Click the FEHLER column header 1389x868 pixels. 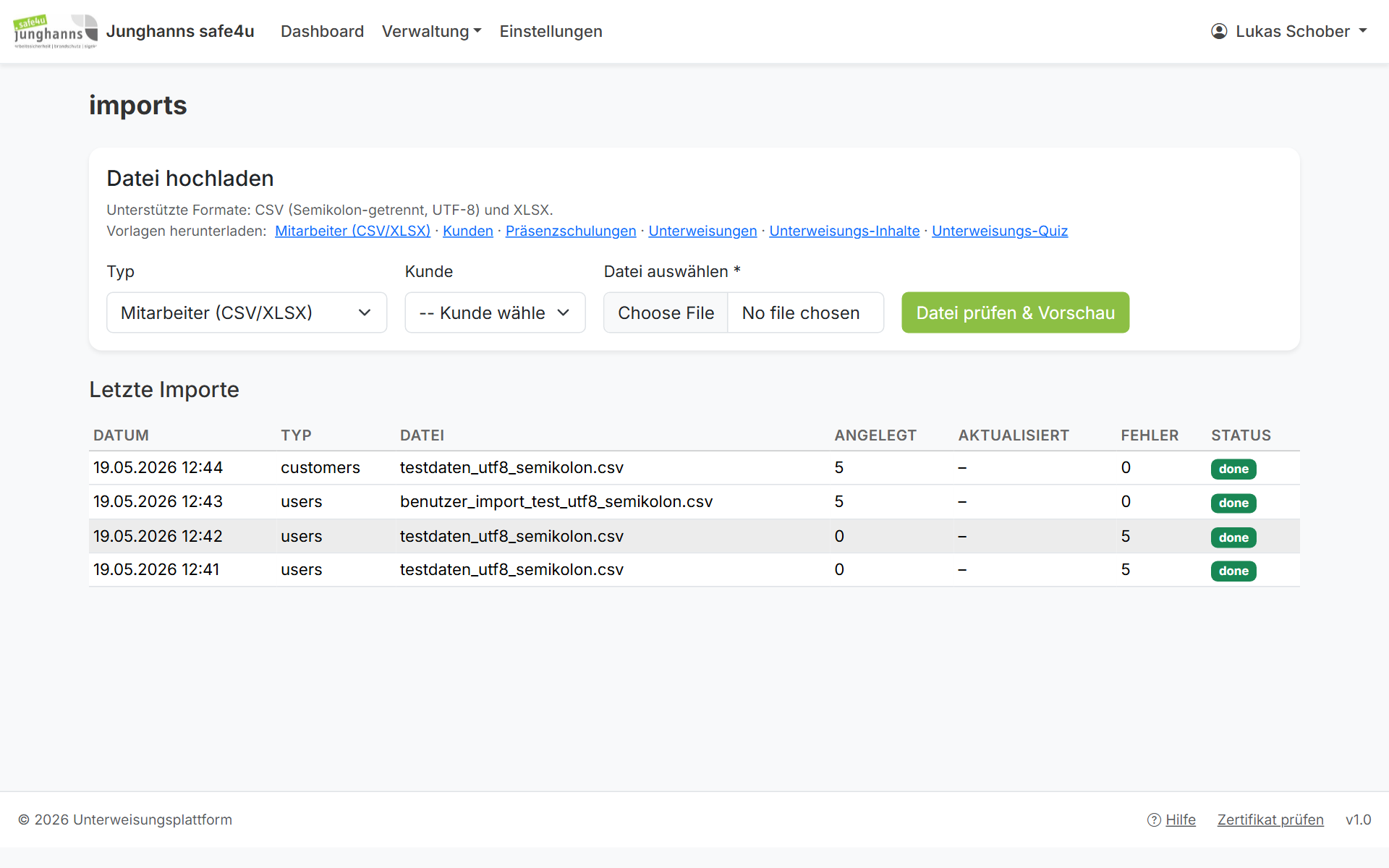coord(1150,435)
